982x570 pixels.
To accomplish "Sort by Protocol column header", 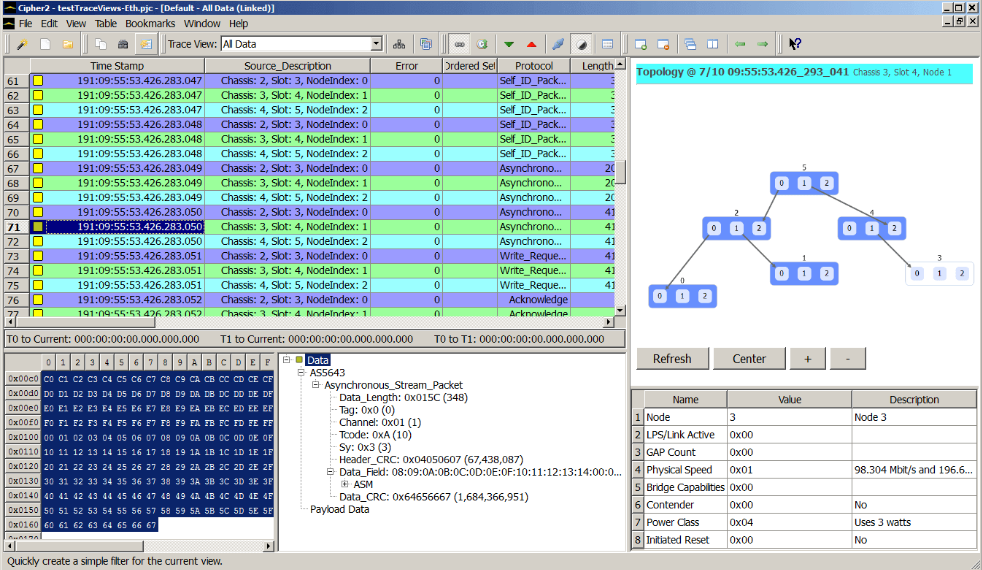I will 534,66.
